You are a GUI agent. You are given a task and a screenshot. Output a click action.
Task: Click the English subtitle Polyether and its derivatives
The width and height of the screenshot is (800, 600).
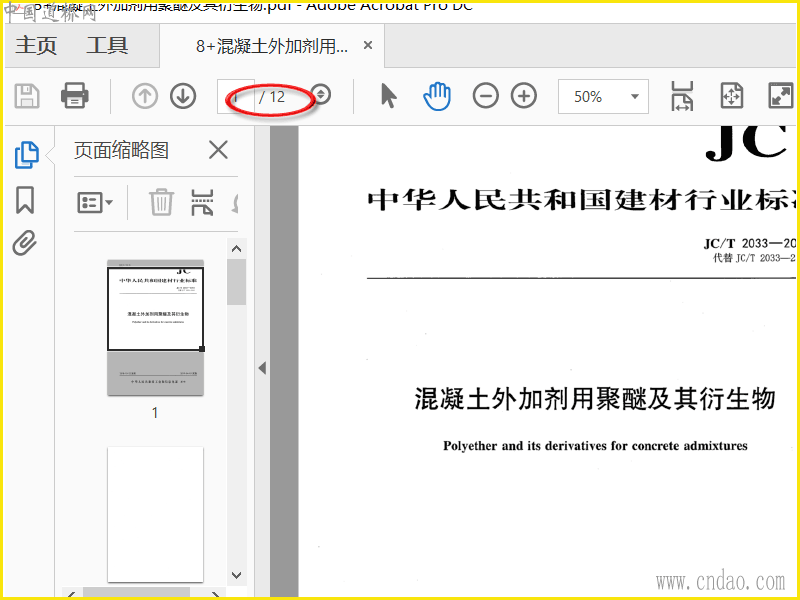click(595, 446)
